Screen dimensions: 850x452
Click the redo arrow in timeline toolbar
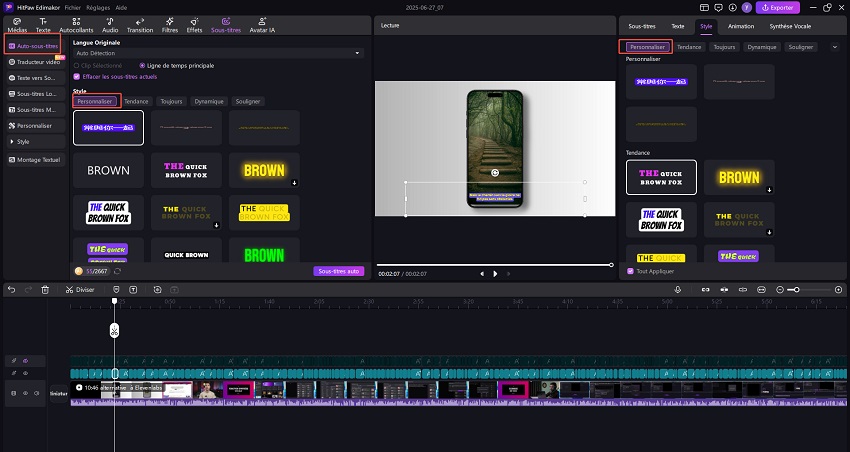click(28, 290)
